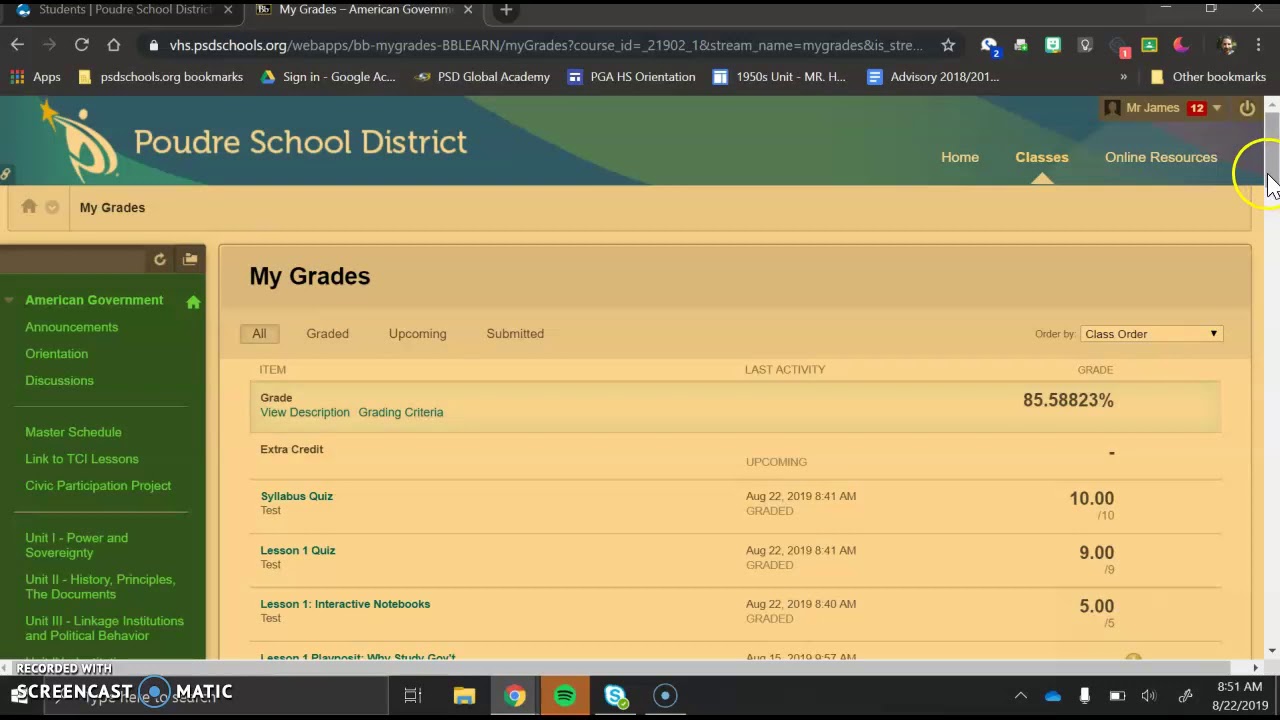The height and width of the screenshot is (720, 1280).
Task: Open browser home page icon
Action: point(114,45)
